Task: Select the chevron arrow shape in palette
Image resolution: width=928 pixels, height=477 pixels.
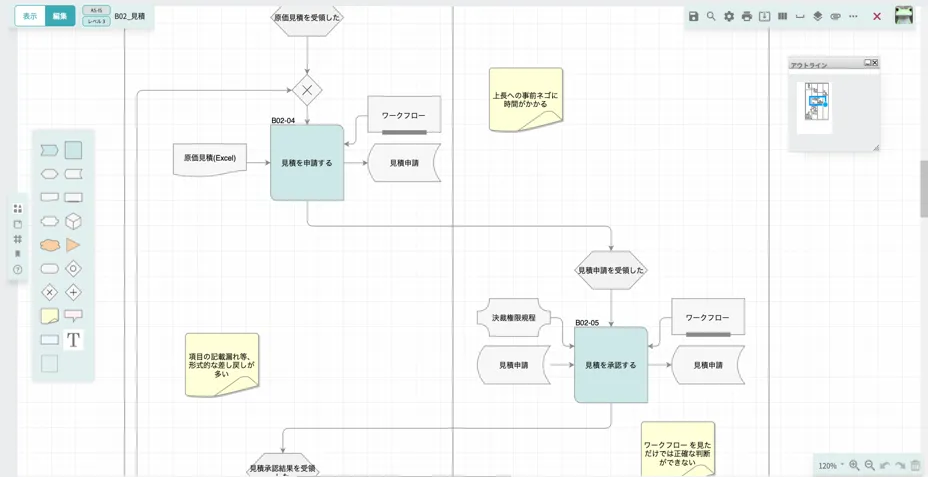Action: (x=50, y=150)
